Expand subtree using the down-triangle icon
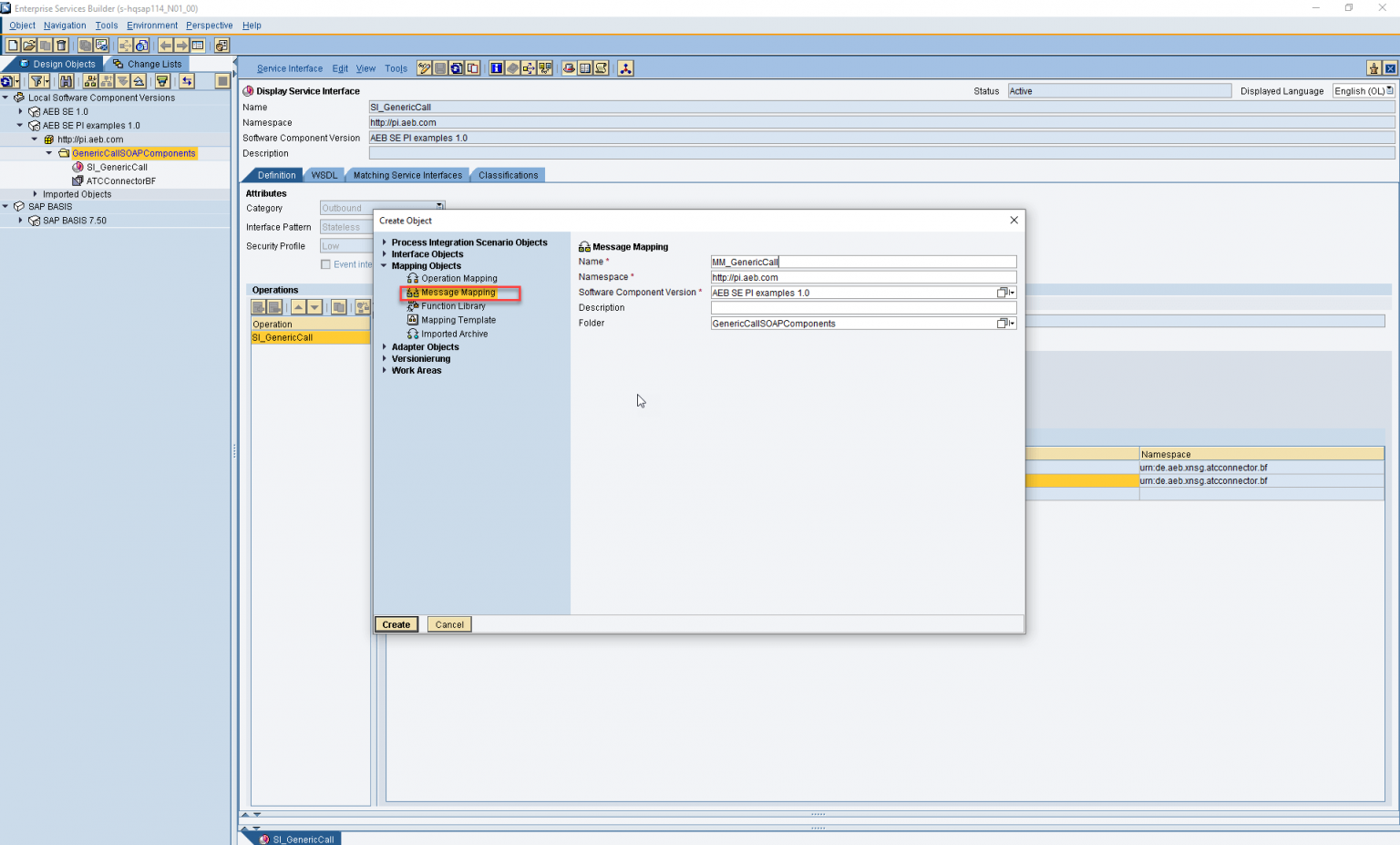This screenshot has width=1400, height=845. click(x=122, y=80)
